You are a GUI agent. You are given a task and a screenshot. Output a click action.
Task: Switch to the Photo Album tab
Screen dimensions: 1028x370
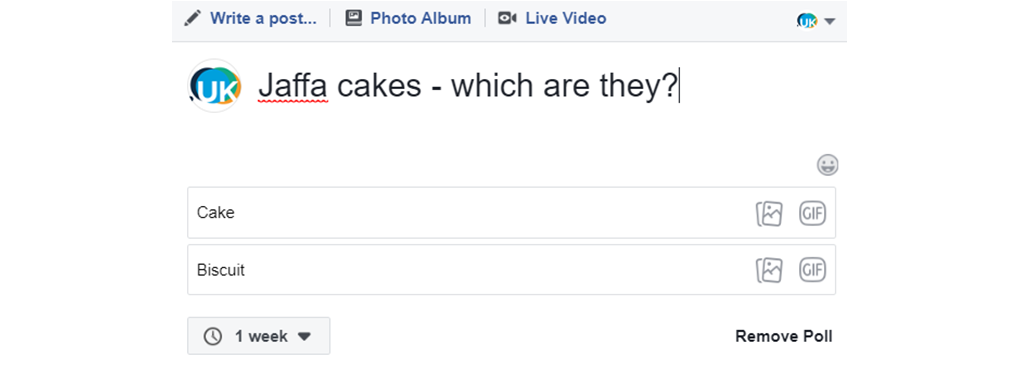point(408,18)
